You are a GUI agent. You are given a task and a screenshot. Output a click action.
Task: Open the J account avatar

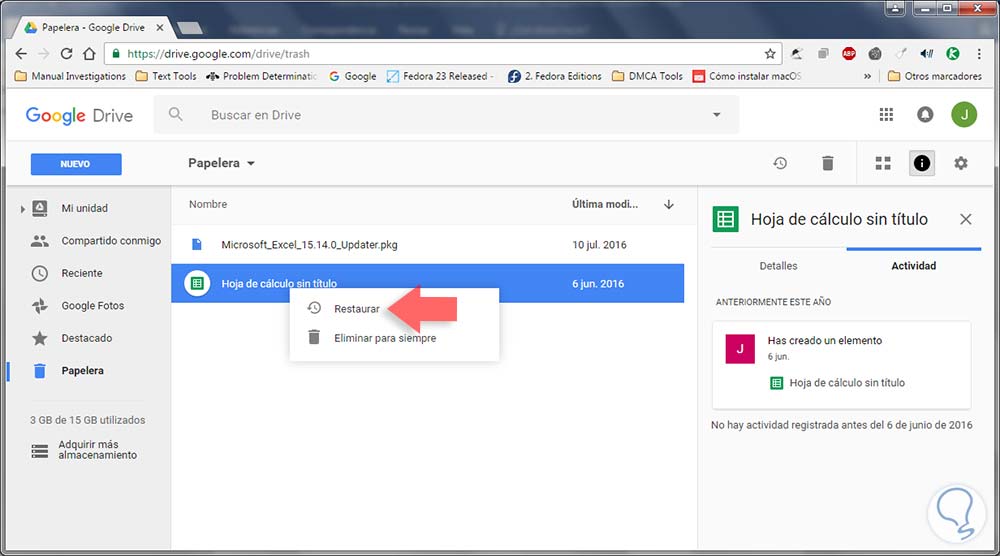[x=964, y=115]
